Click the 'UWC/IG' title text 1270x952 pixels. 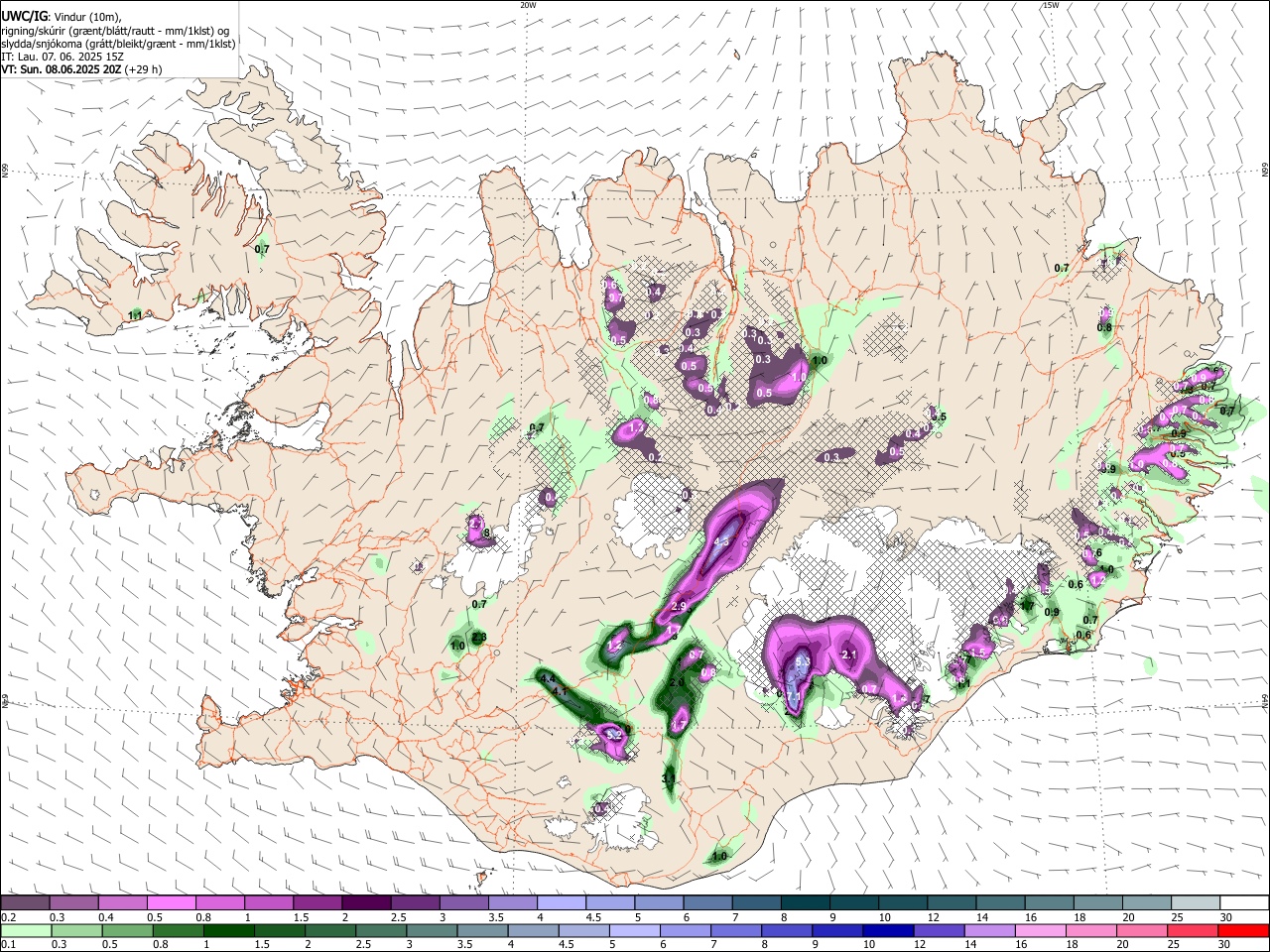23,17
